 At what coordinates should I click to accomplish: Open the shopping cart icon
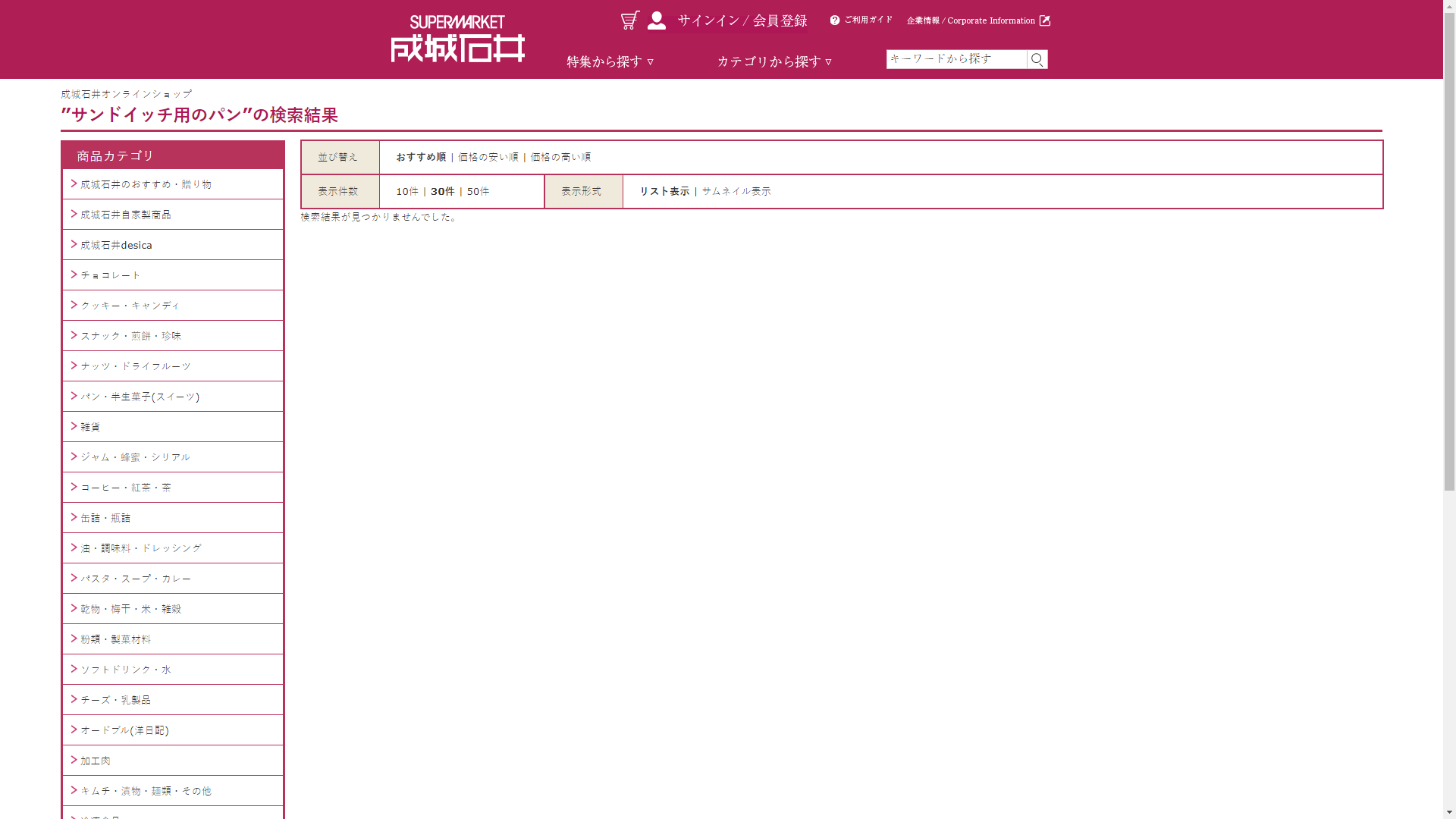coord(629,20)
